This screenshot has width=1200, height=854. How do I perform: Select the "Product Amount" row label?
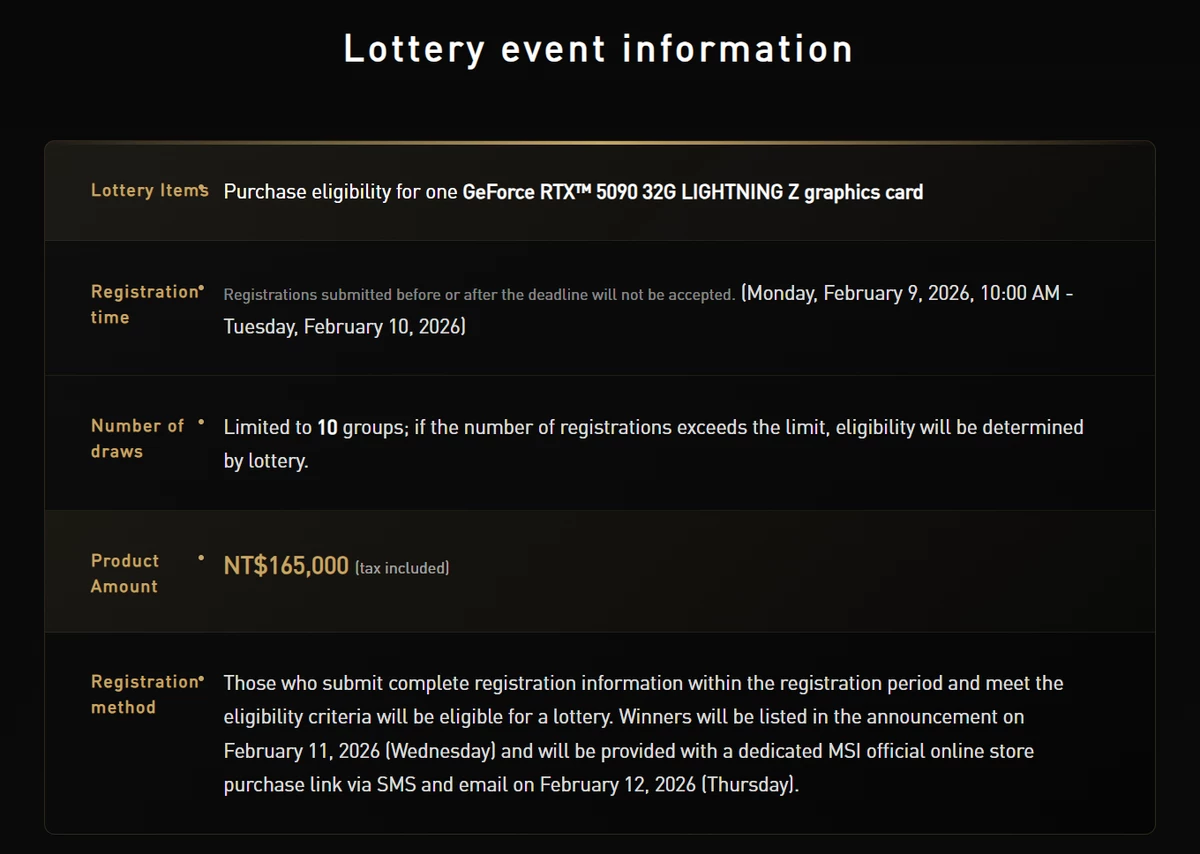(x=125, y=573)
